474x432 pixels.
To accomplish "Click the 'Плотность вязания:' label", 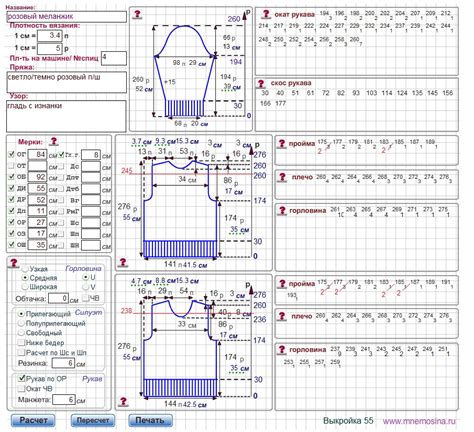I will pos(45,25).
